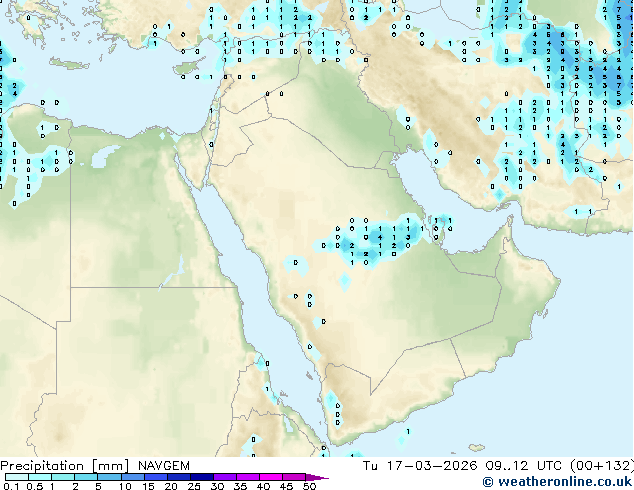The height and width of the screenshot is (490, 634).
Task: Click the 40–45 mm bright magenta swatch
Action: (271, 477)
